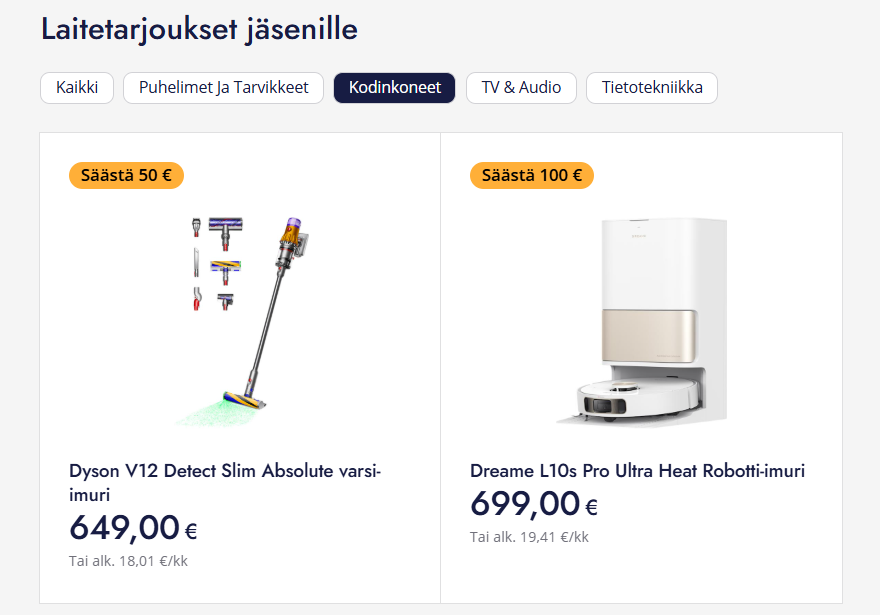Image resolution: width=880 pixels, height=615 pixels.
Task: Click the green laser light under the Dyson head
Action: coord(205,412)
